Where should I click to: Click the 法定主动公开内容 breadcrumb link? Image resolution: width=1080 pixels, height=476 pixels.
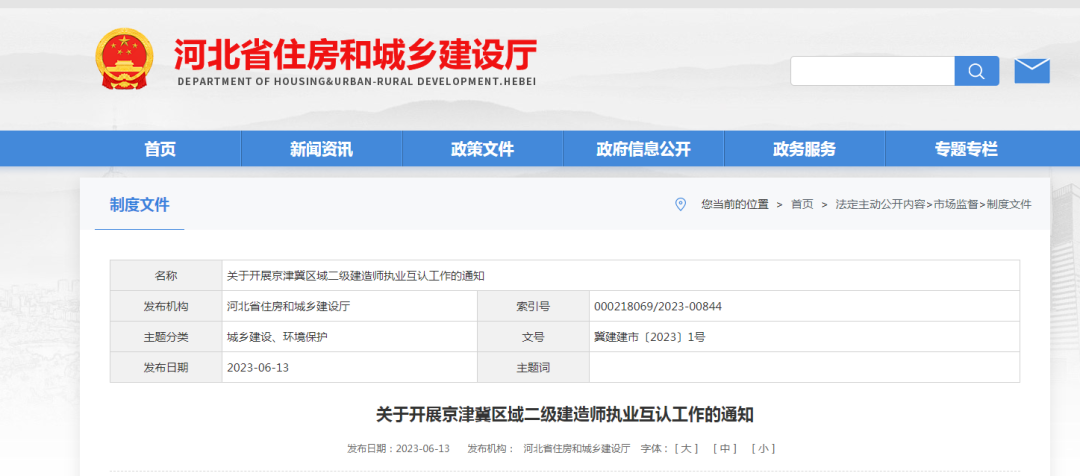(x=880, y=205)
